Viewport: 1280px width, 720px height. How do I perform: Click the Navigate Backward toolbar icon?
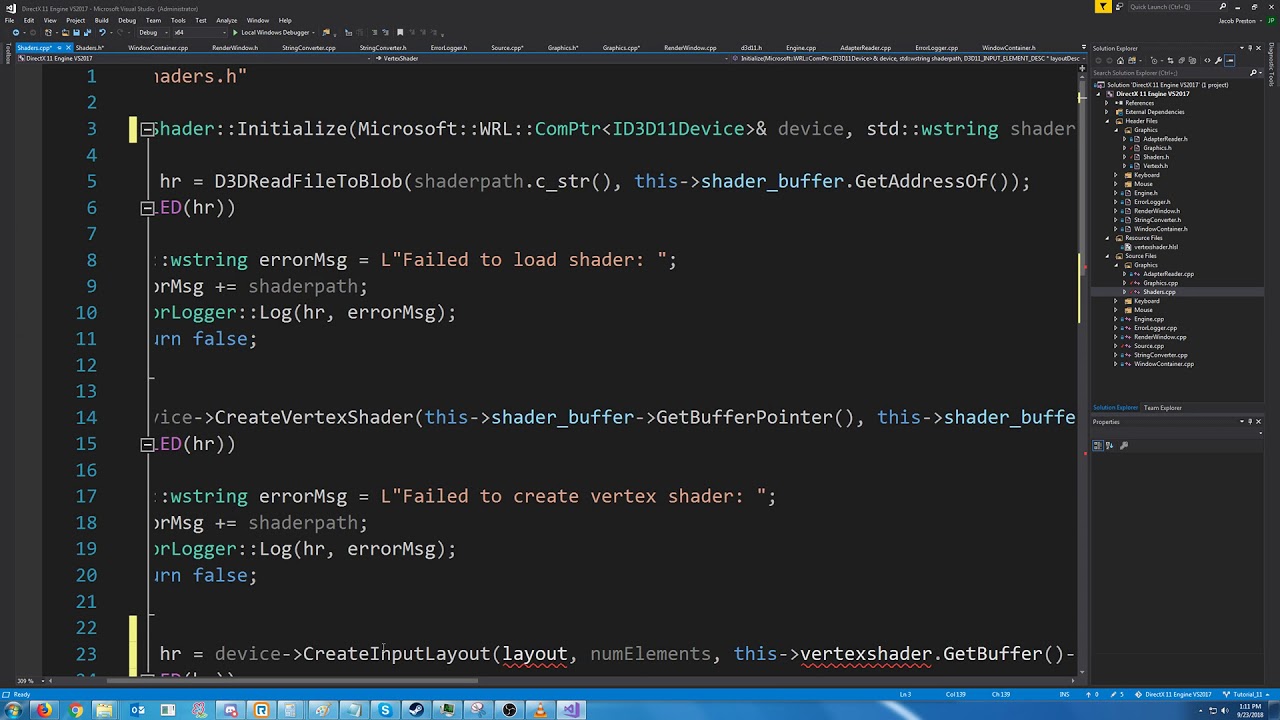[x=16, y=32]
